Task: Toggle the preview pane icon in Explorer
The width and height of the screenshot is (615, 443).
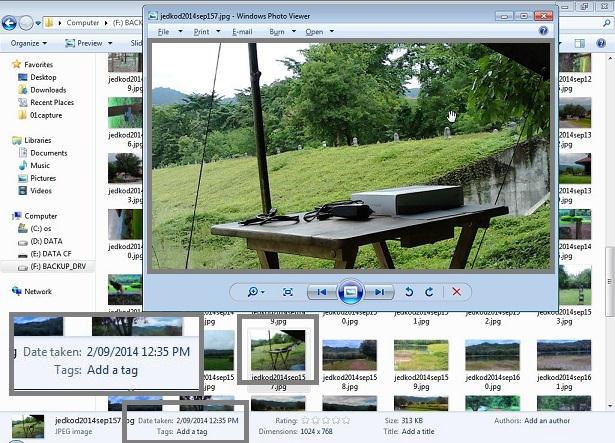Action: pos(579,43)
